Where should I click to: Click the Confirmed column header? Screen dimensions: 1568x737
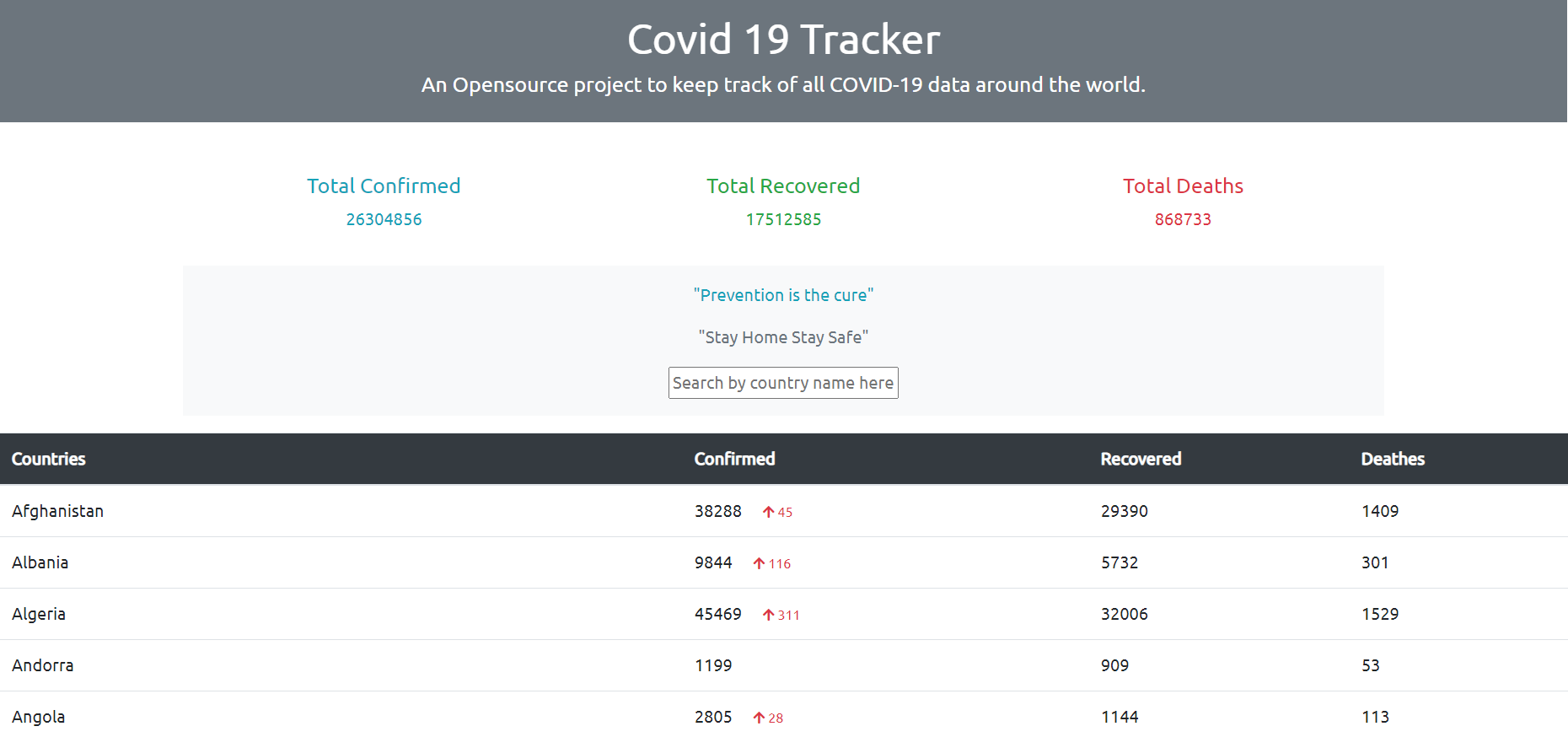tap(734, 459)
